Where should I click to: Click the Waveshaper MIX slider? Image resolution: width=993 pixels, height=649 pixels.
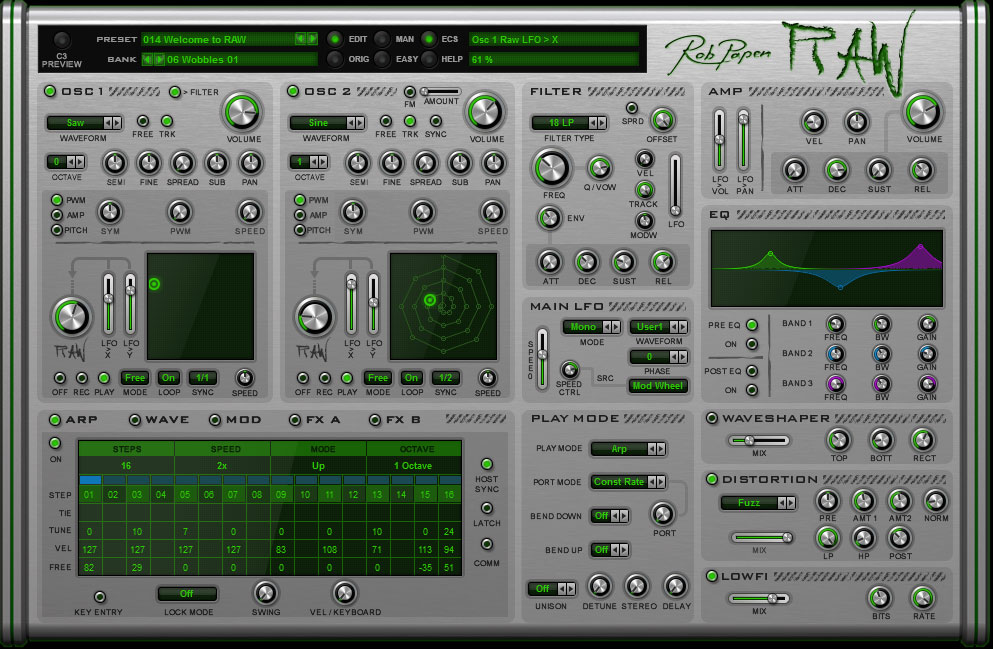point(756,440)
